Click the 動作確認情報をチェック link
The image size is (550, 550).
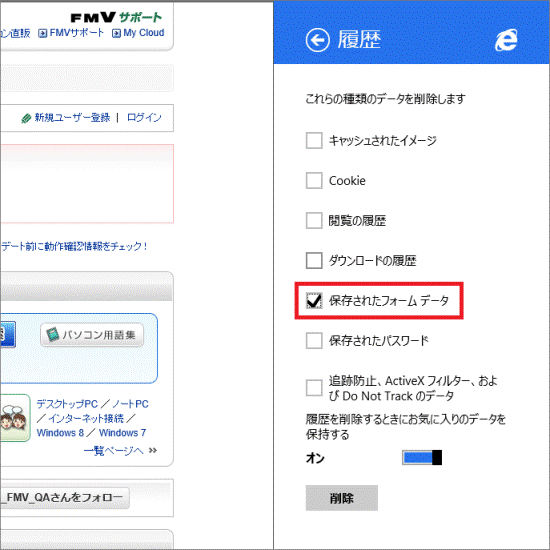click(x=74, y=246)
